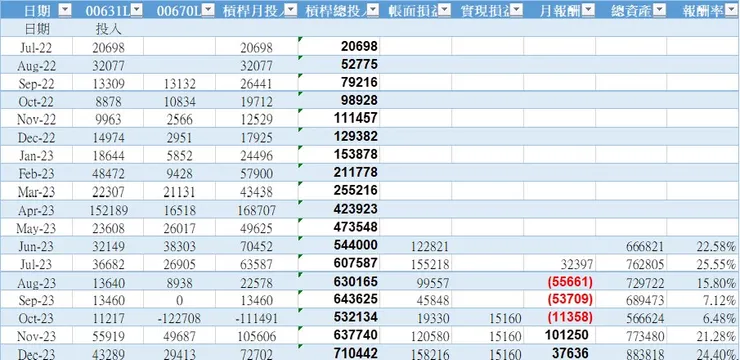Click the bold total 255216
The width and height of the screenshot is (740, 360).
[339, 190]
